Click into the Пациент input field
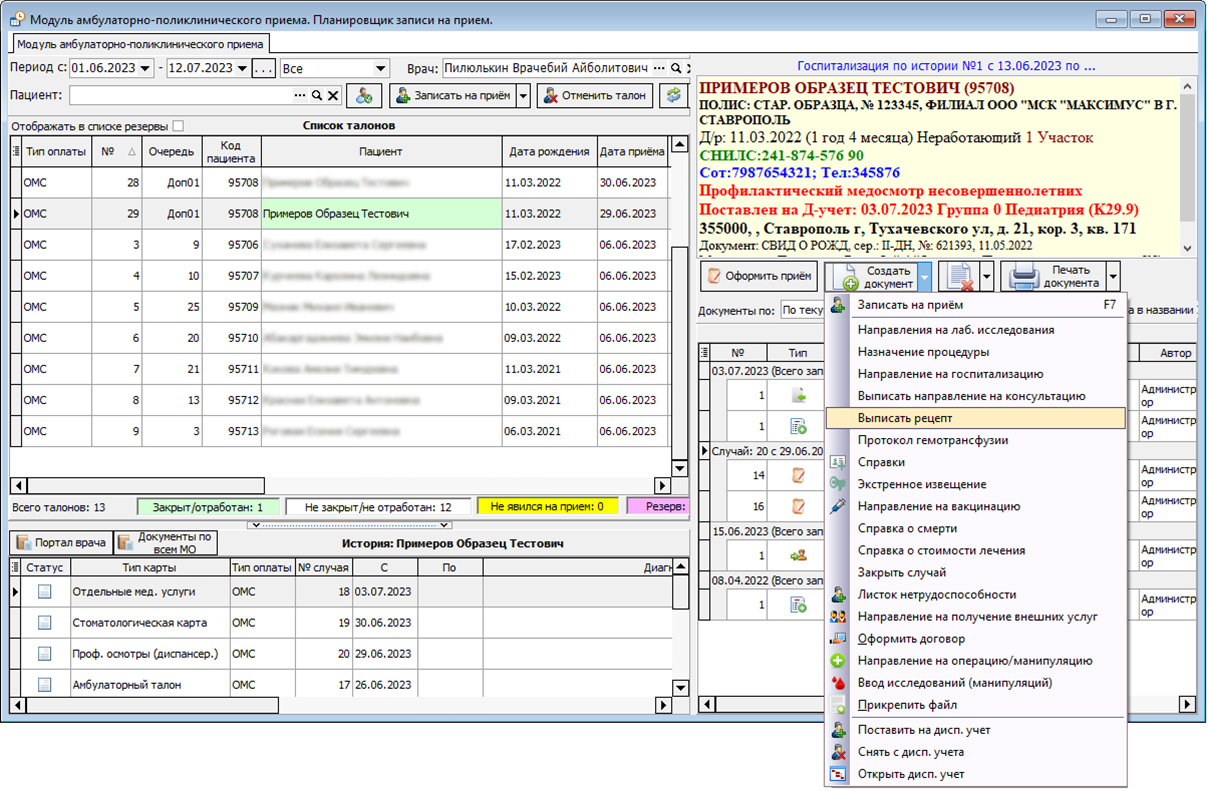Screen dimensions: 1208x791 tap(180, 96)
